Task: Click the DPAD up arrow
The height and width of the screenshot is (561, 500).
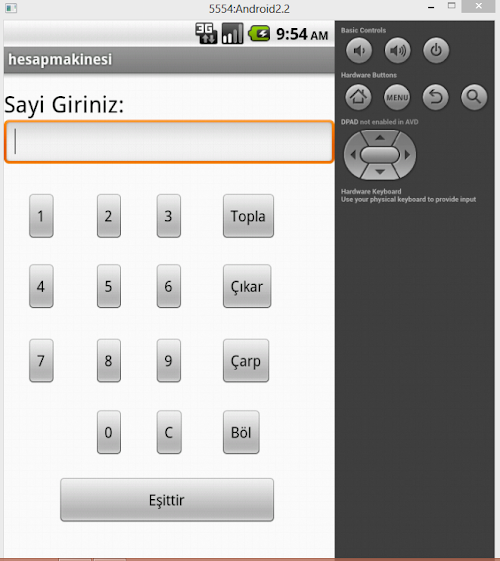Action: point(380,137)
